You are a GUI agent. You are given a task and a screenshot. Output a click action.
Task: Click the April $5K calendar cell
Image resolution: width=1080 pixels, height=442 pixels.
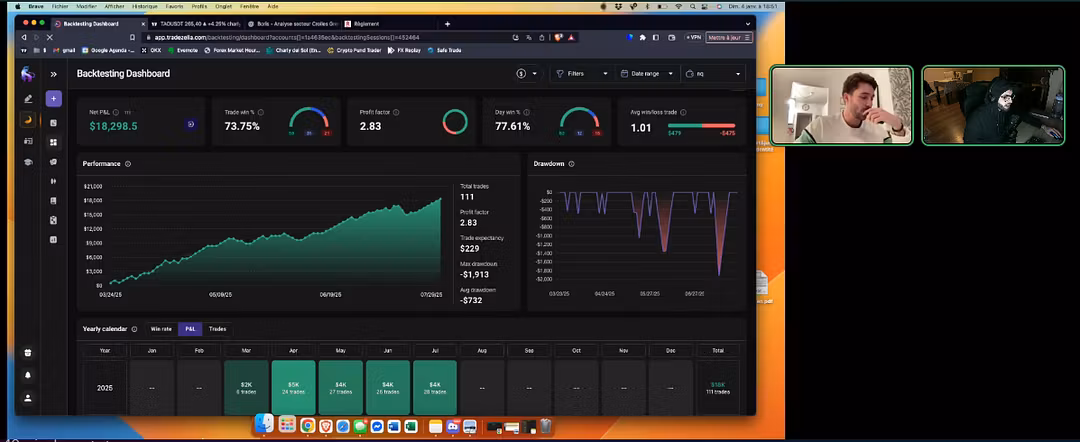pyautogui.click(x=293, y=387)
